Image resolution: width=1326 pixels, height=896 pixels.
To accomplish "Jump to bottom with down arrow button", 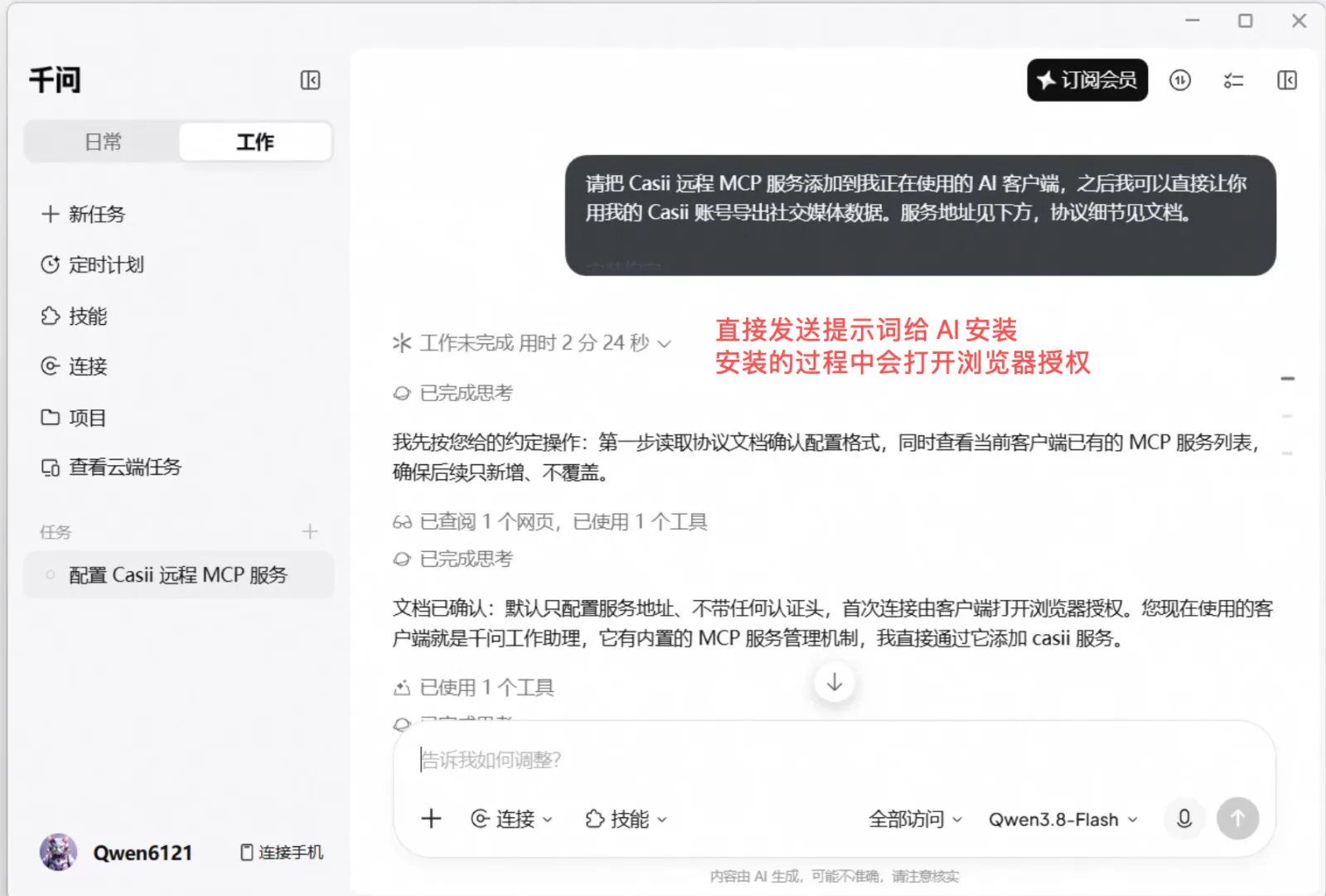I will [835, 682].
